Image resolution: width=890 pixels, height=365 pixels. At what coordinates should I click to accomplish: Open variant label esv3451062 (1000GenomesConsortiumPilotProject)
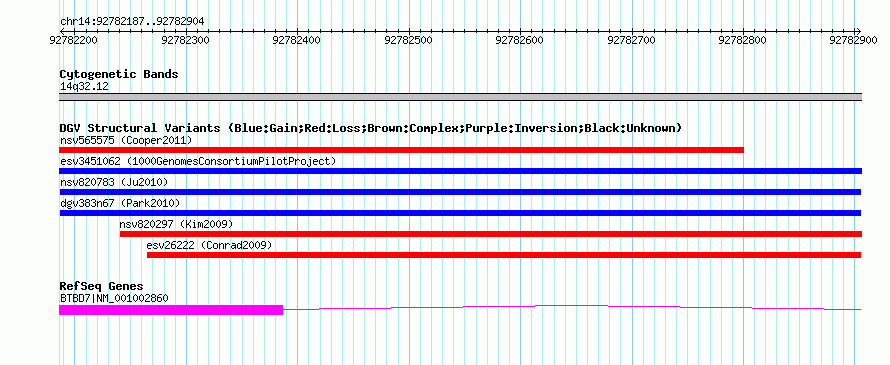198,161
